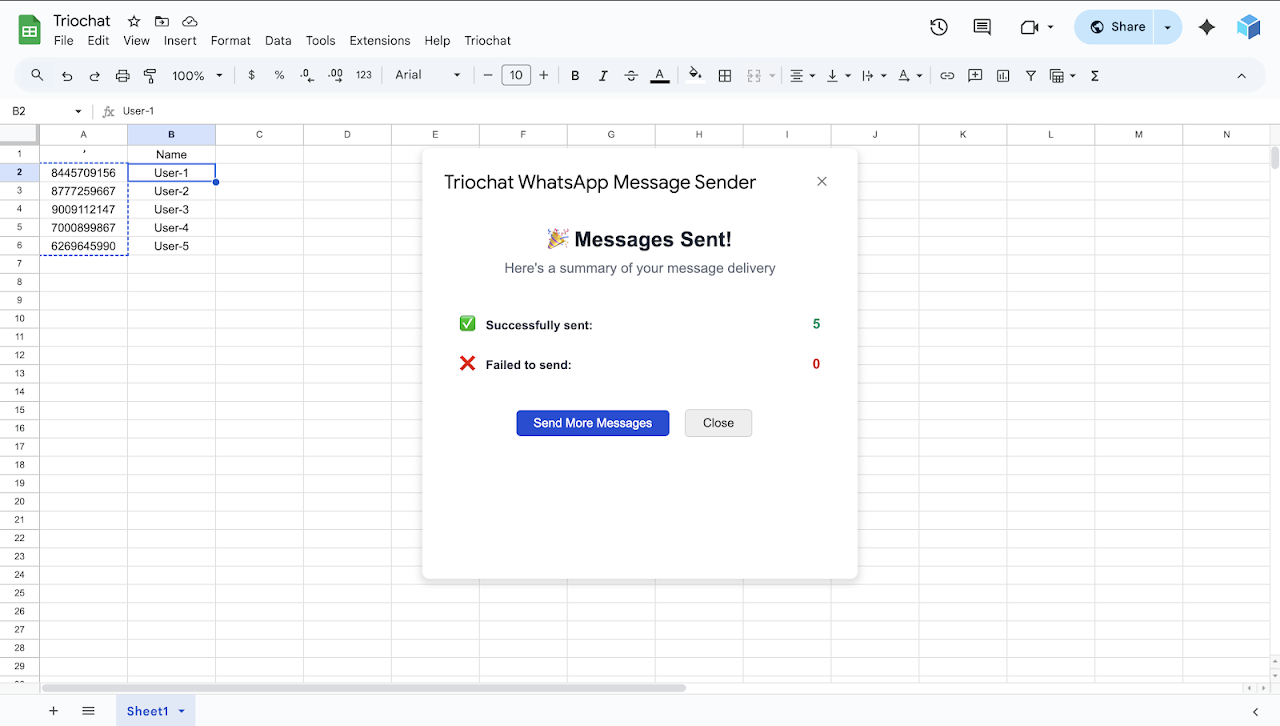Screen dimensions: 1280x726
Task: Format as currency with dollar icon
Action: 251,75
